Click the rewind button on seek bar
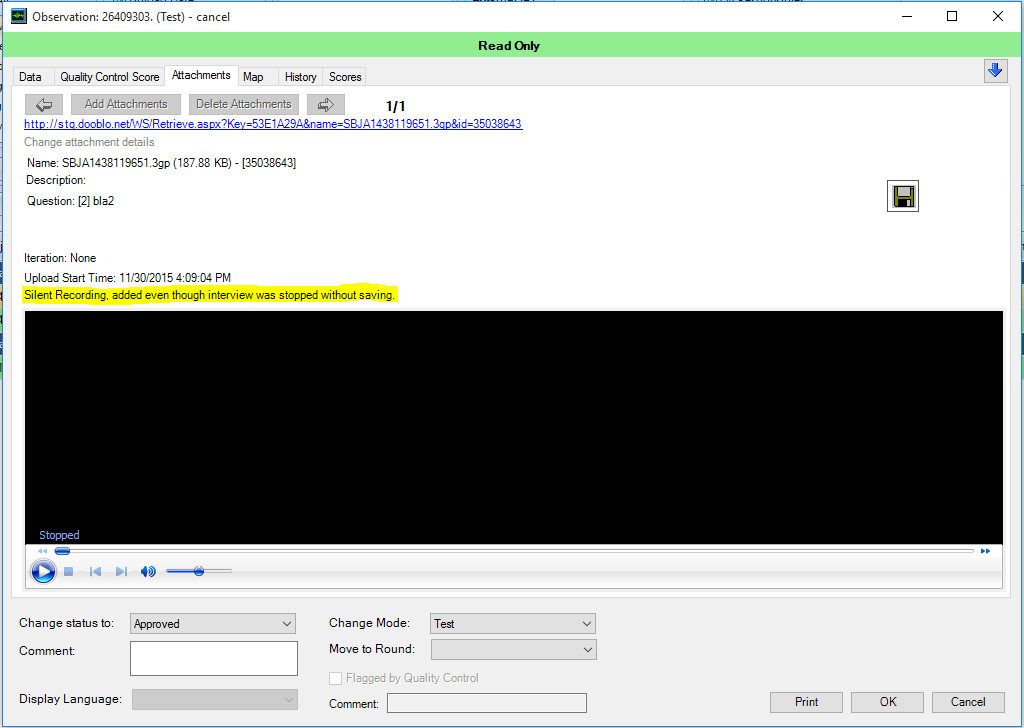 coord(43,551)
